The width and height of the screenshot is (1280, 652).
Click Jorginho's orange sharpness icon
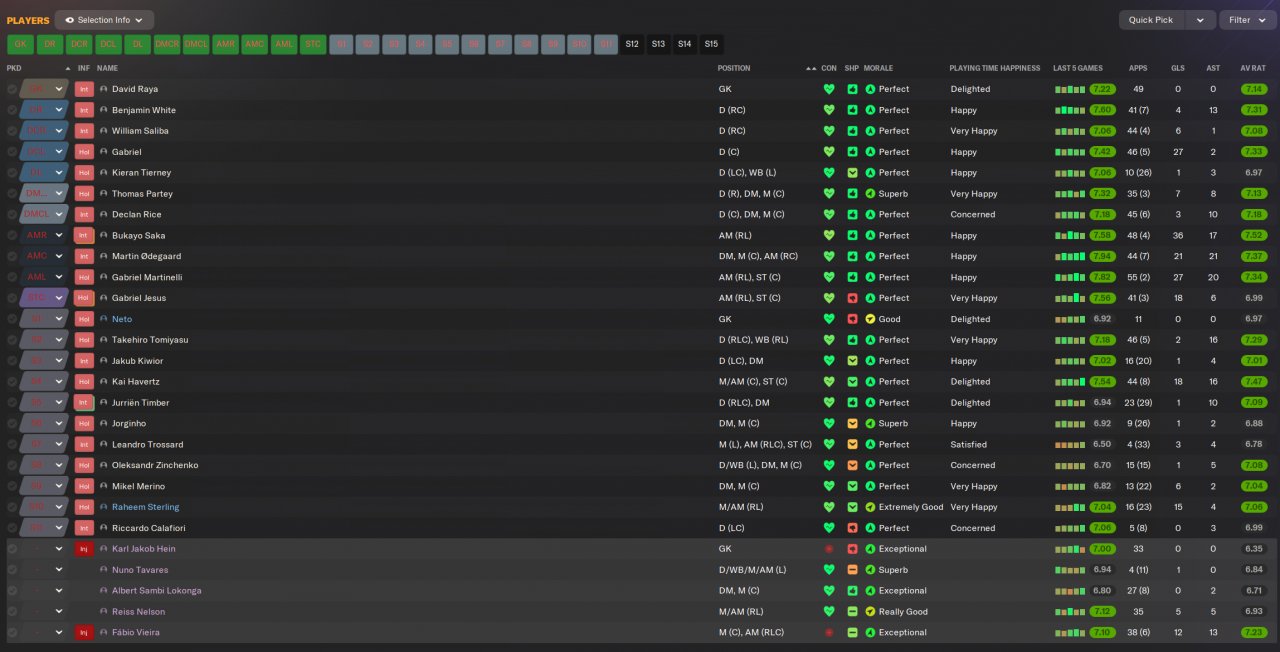(x=852, y=424)
